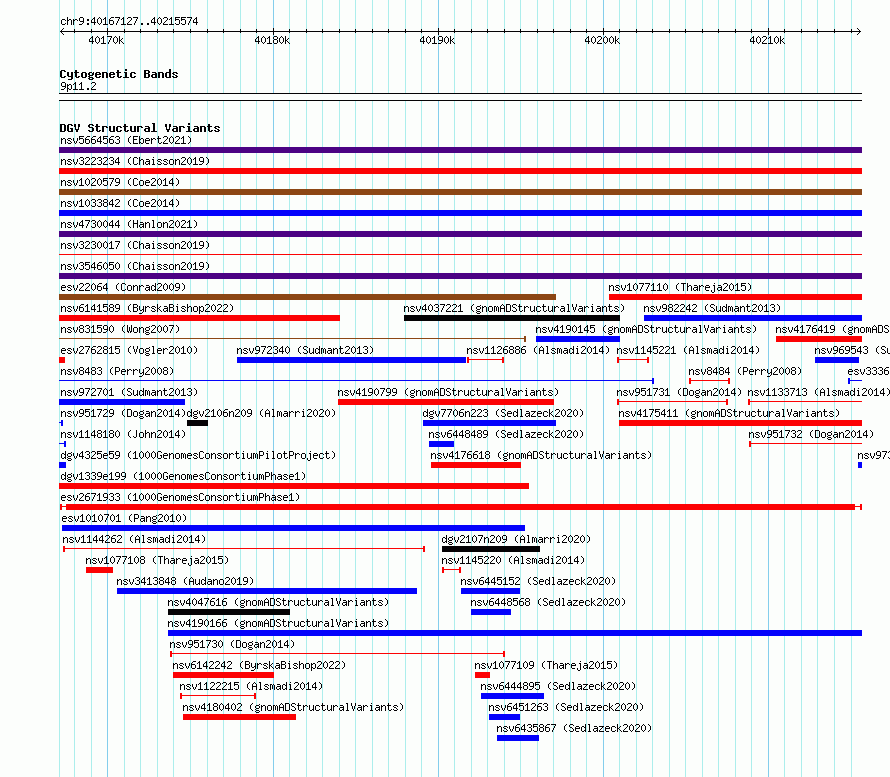
Task: Click nsv1126886 (Alsmadi2014) label
Action: tap(538, 350)
